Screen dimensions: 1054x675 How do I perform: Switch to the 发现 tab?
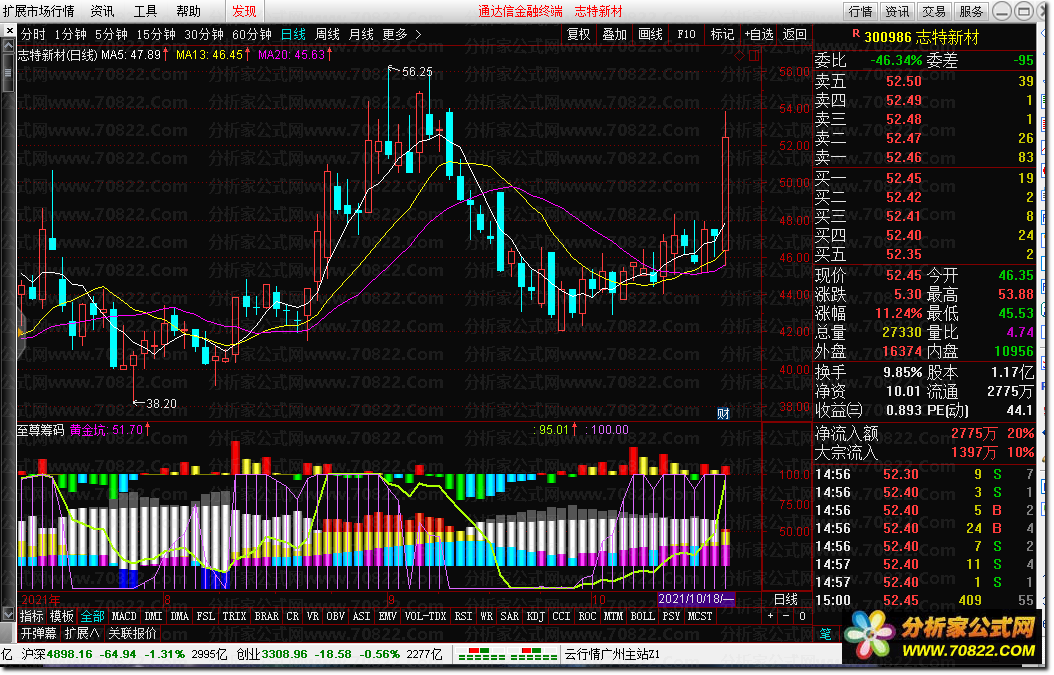pyautogui.click(x=244, y=11)
